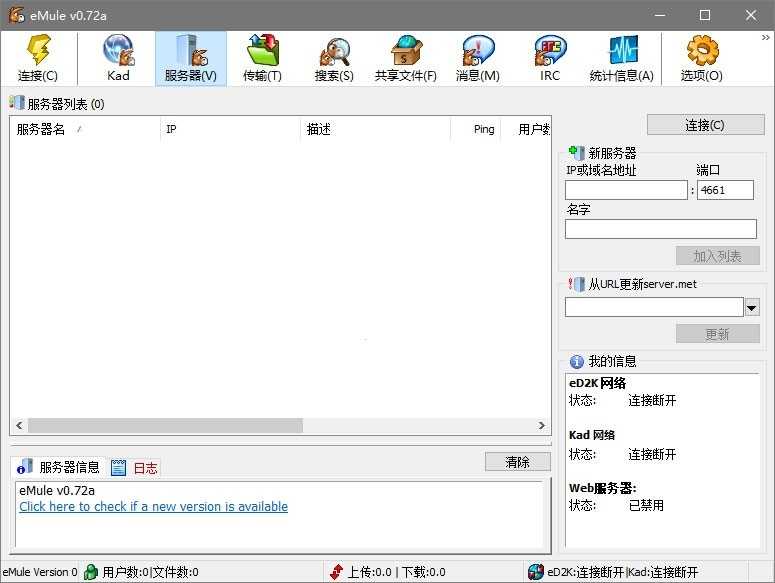Focus the server.met URL input box
775x583 pixels.
[654, 307]
